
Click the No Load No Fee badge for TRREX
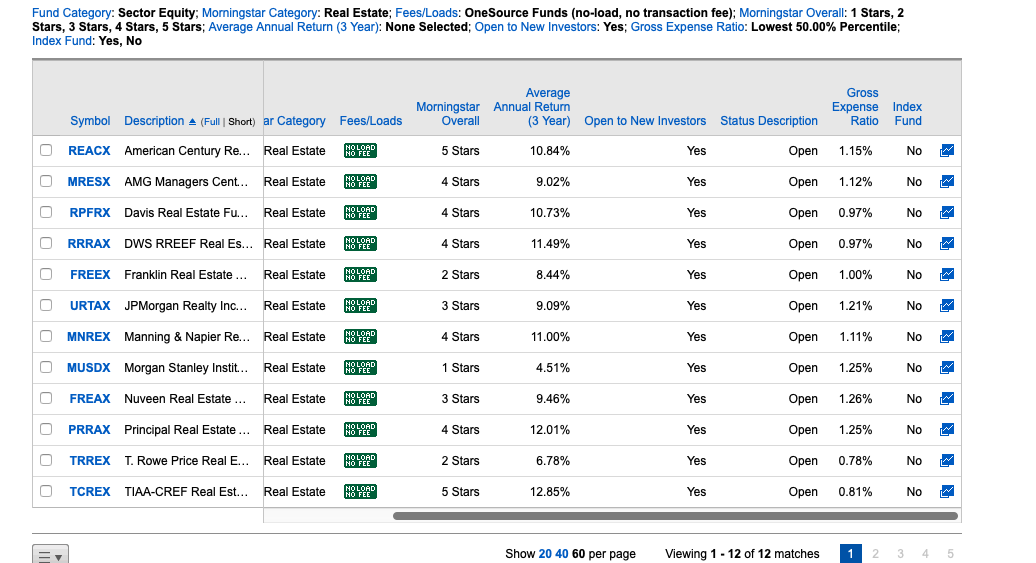(360, 461)
